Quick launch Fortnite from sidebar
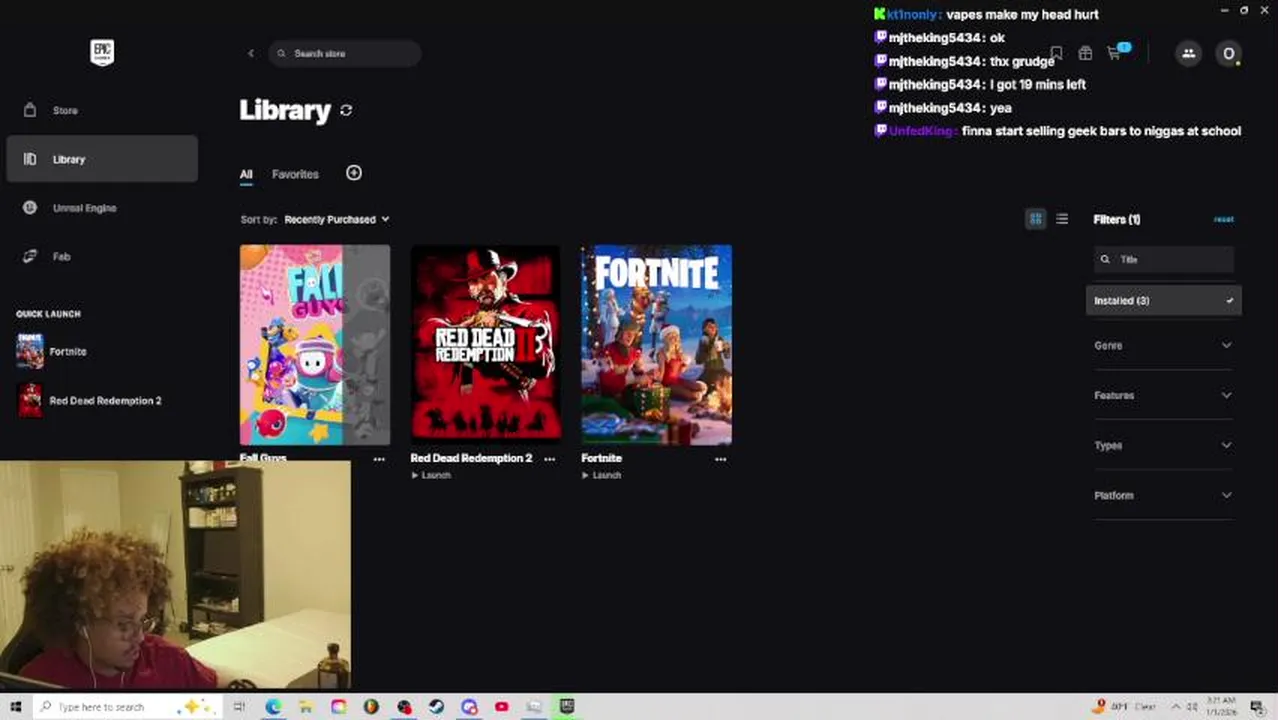 click(52, 352)
